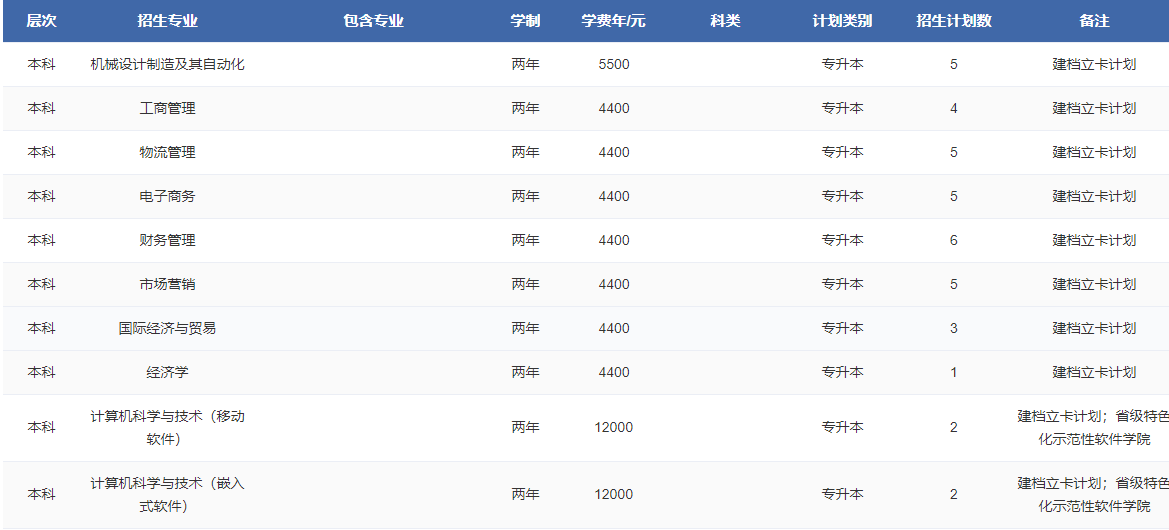Click 计算机科学与技术（嵌入式软件） major cell
Viewport: 1169px width, 530px height.
coord(167,494)
